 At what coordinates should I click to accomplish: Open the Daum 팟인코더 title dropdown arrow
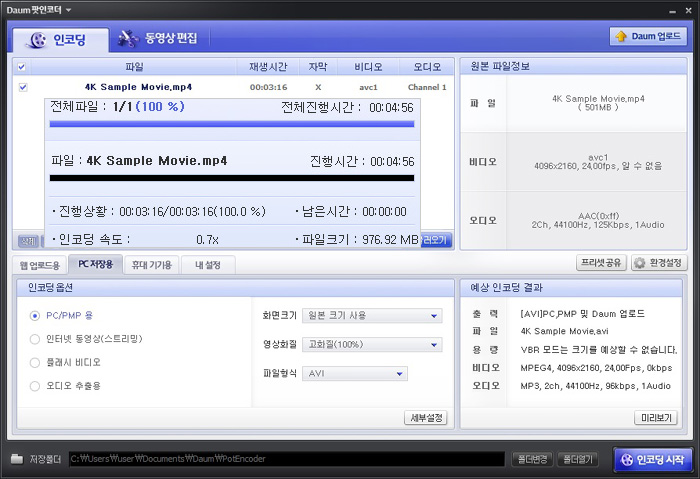point(68,10)
